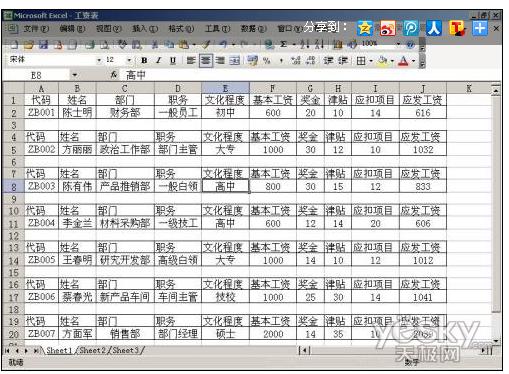Screen dimensions: 509x374
Task: Click the center align icon
Action: pyautogui.click(x=206, y=60)
